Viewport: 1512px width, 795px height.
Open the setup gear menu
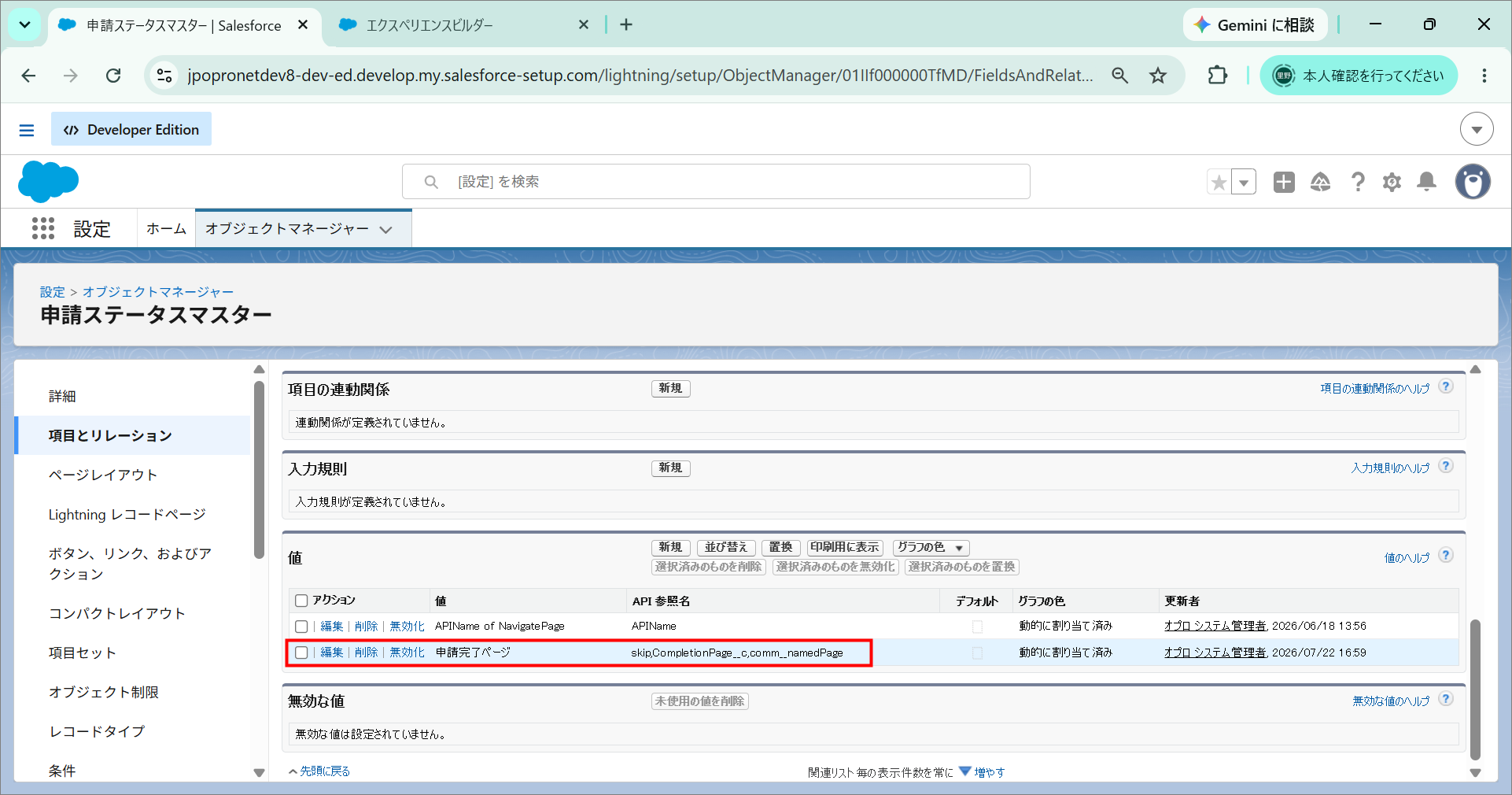[1392, 182]
